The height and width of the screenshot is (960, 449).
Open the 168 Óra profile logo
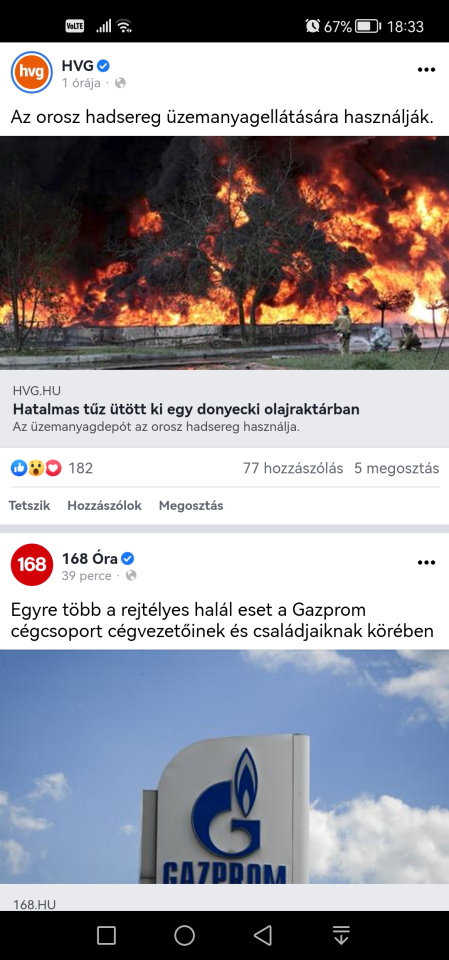[x=32, y=564]
